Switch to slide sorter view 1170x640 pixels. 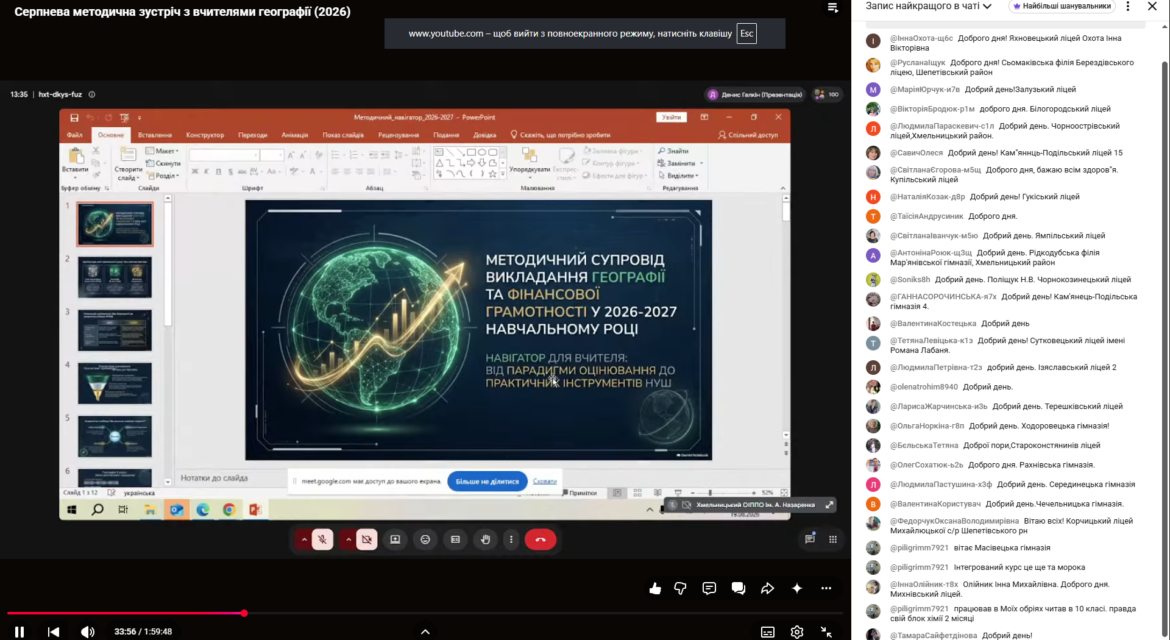click(637, 493)
